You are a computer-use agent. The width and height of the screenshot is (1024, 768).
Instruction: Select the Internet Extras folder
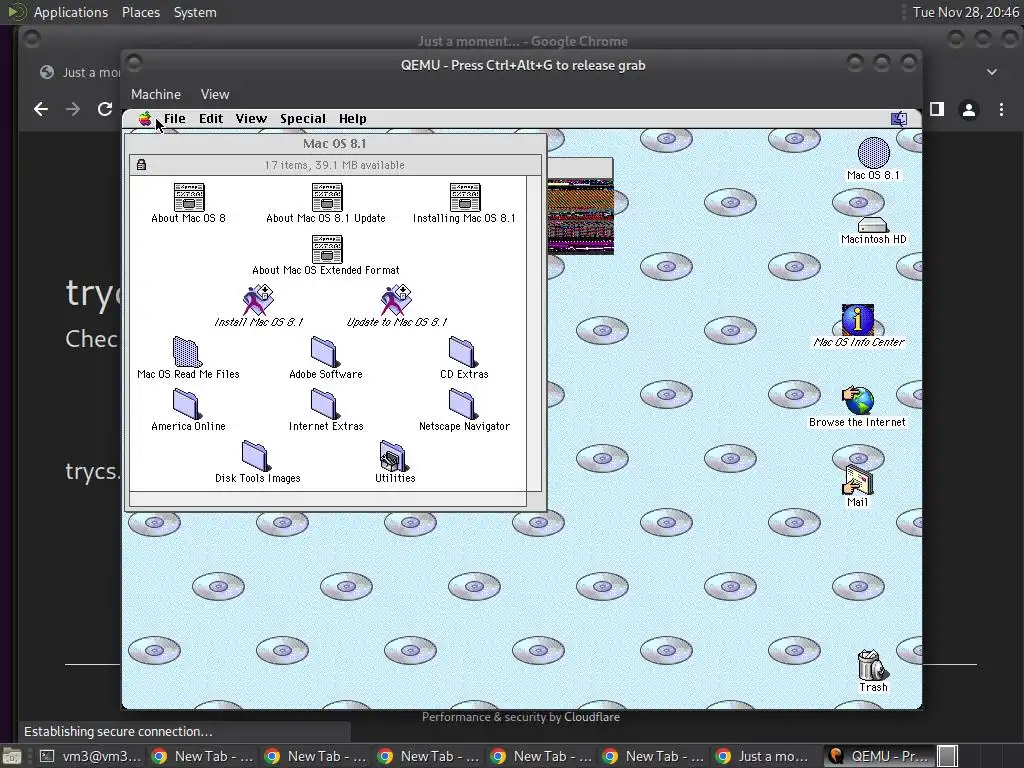(324, 404)
